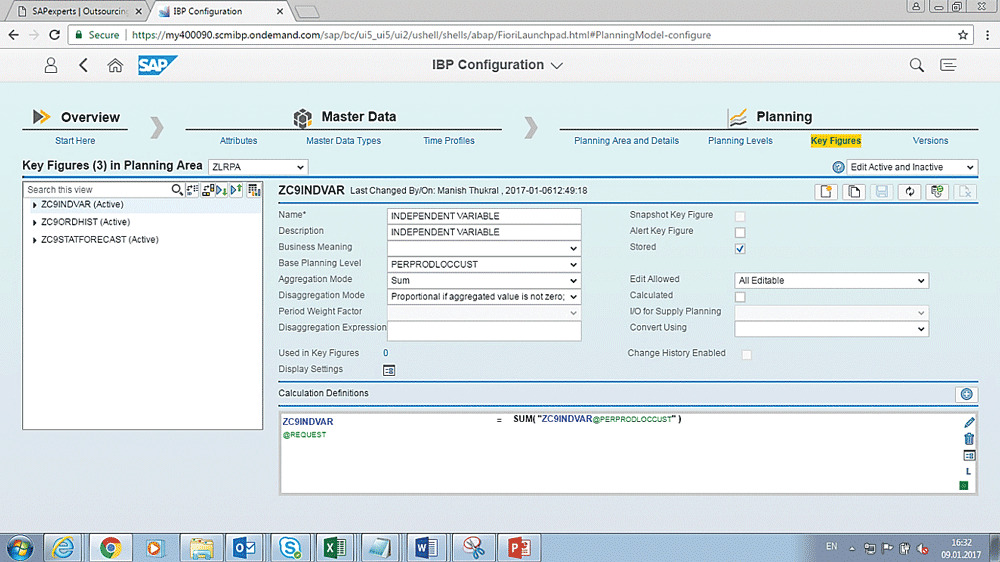Tick the Calculated checkbox

[x=740, y=297]
